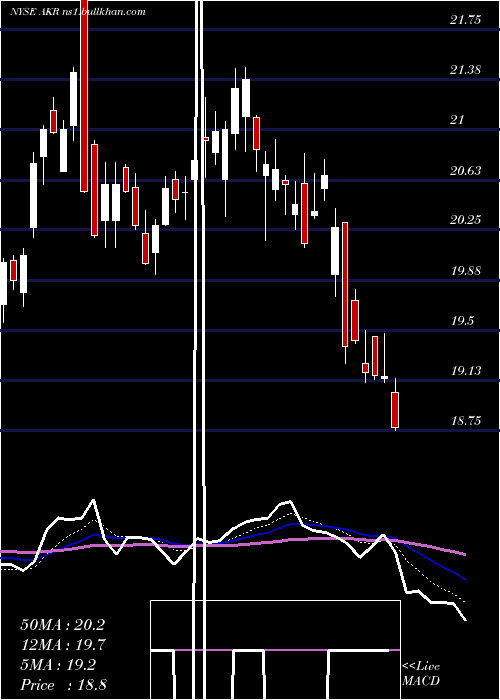The width and height of the screenshot is (500, 700).
Task: Click the 20.25 price axis label
Action: (x=466, y=220)
